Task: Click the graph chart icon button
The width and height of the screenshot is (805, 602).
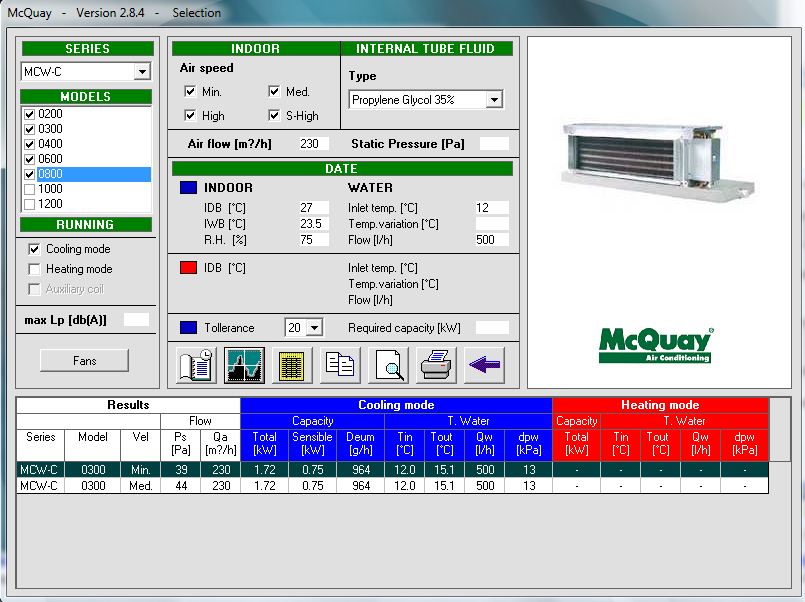Action: [244, 365]
